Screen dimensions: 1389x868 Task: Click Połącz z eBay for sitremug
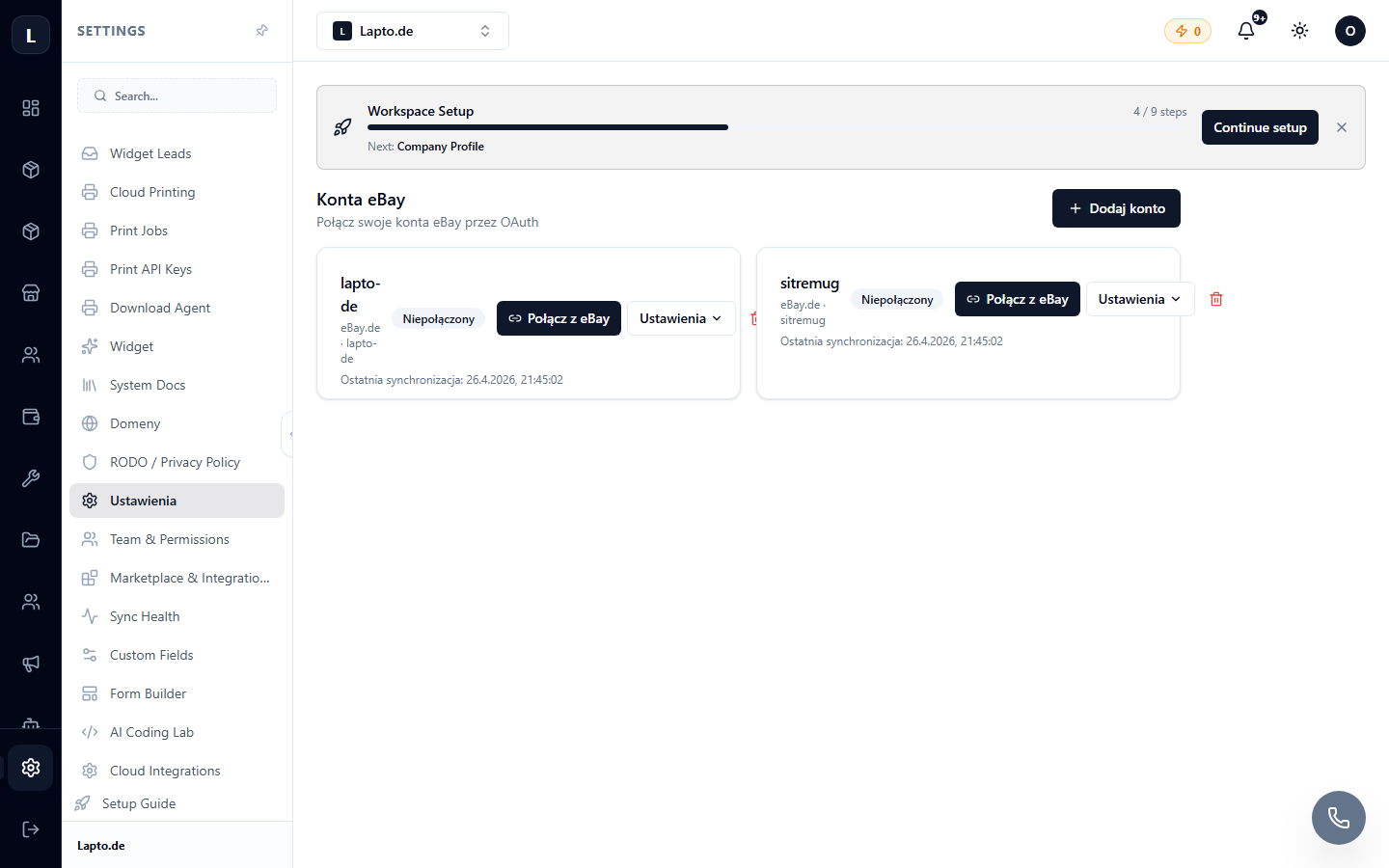click(1018, 299)
